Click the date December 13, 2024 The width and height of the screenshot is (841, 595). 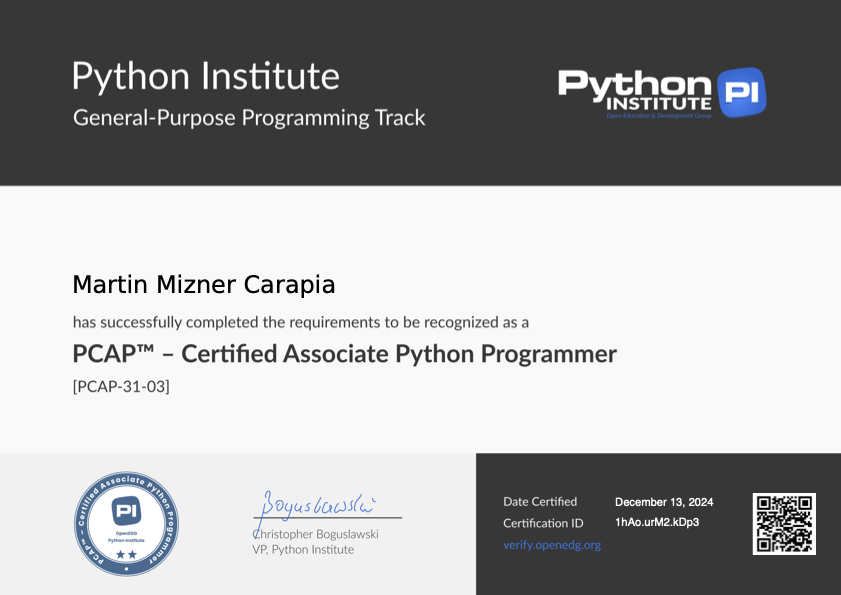coord(663,502)
